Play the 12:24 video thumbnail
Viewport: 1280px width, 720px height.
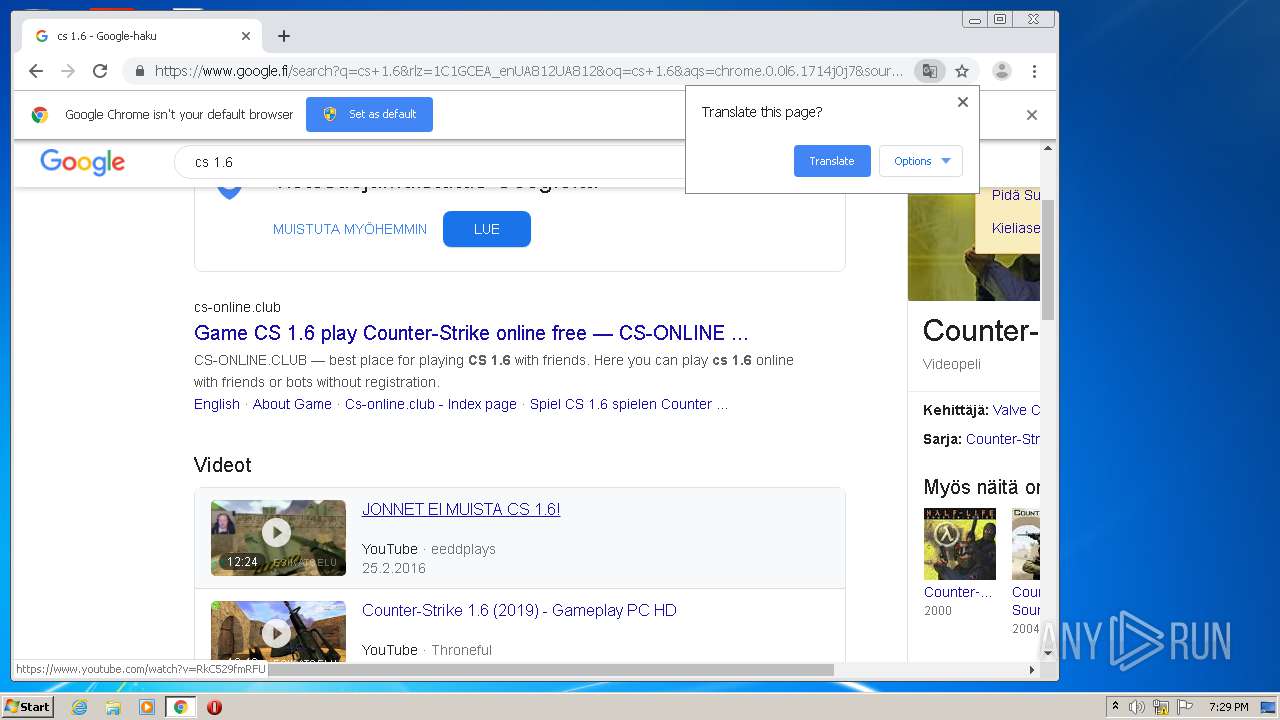278,538
